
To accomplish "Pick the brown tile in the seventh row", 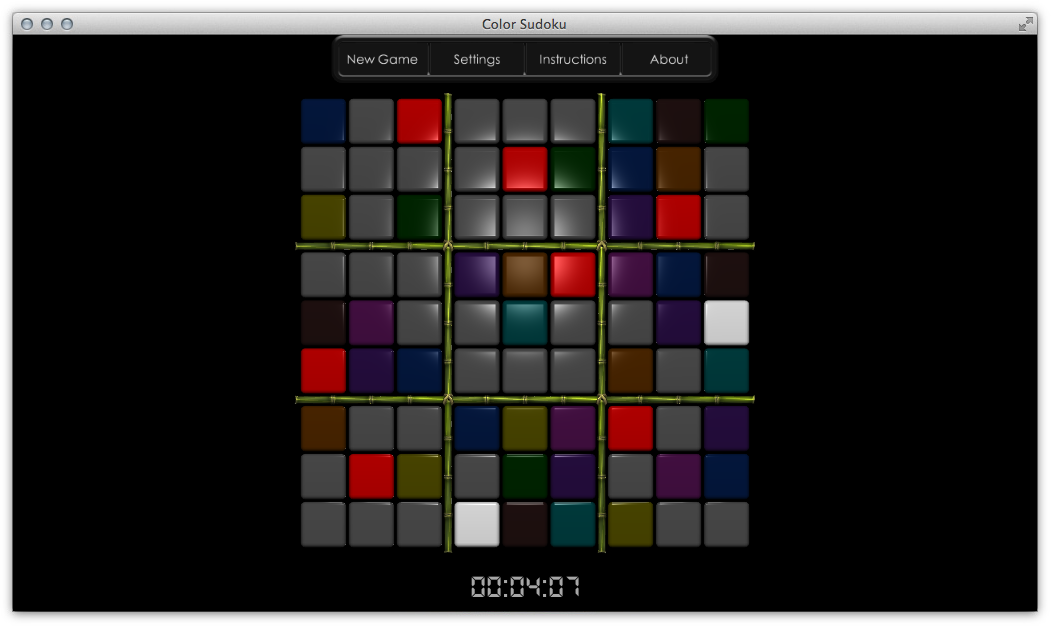I will point(323,428).
